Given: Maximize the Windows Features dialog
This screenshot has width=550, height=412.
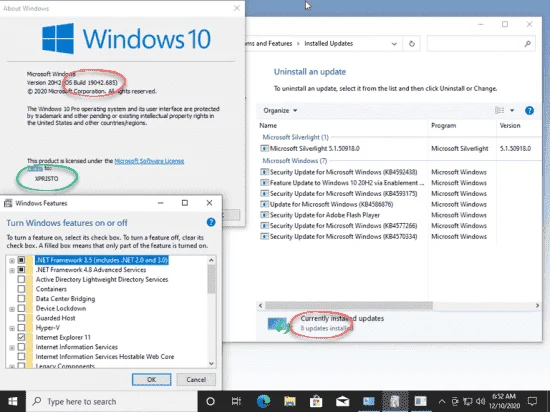Looking at the screenshot, I should click(x=185, y=203).
